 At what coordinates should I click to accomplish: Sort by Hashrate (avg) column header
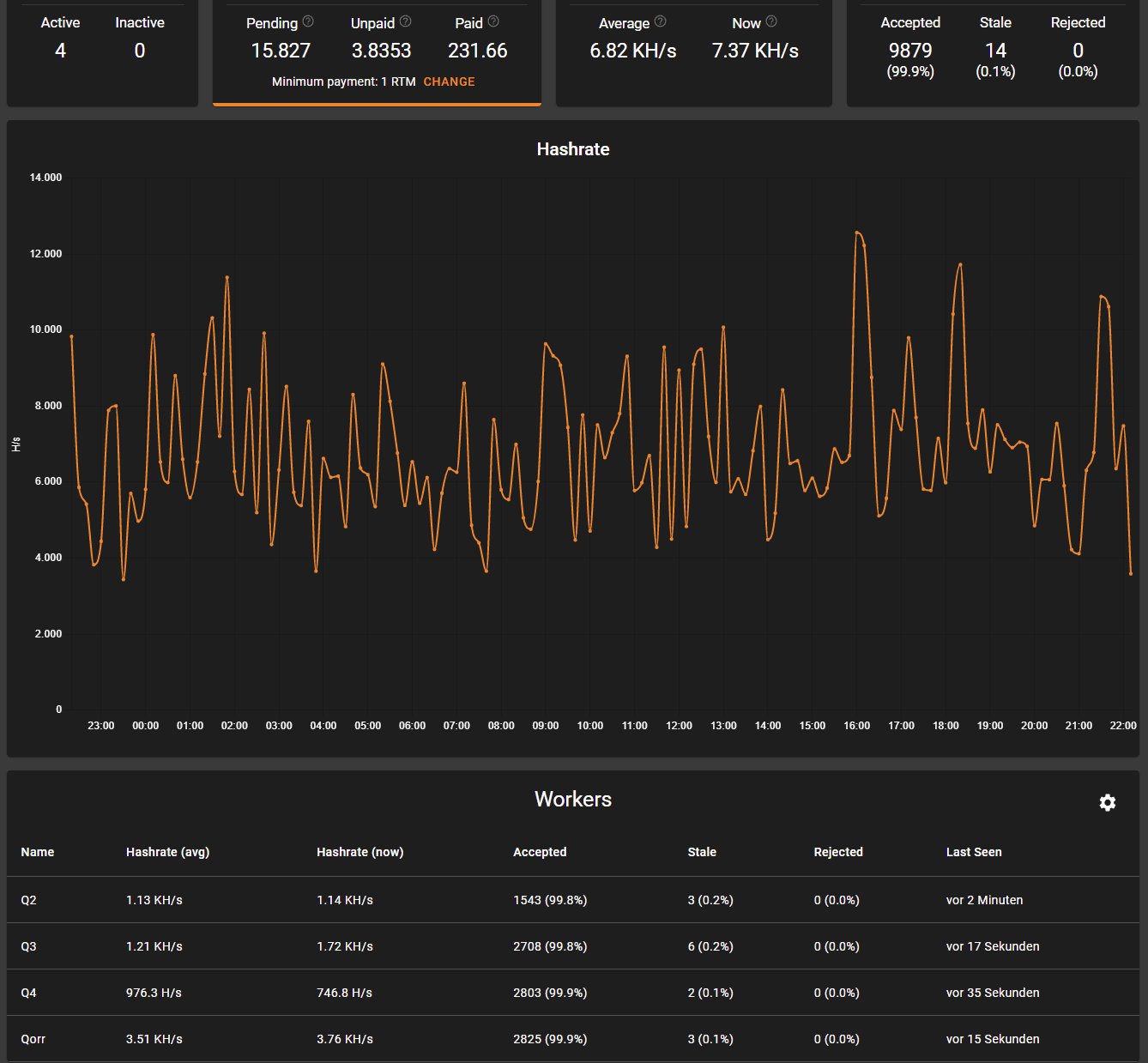167,852
